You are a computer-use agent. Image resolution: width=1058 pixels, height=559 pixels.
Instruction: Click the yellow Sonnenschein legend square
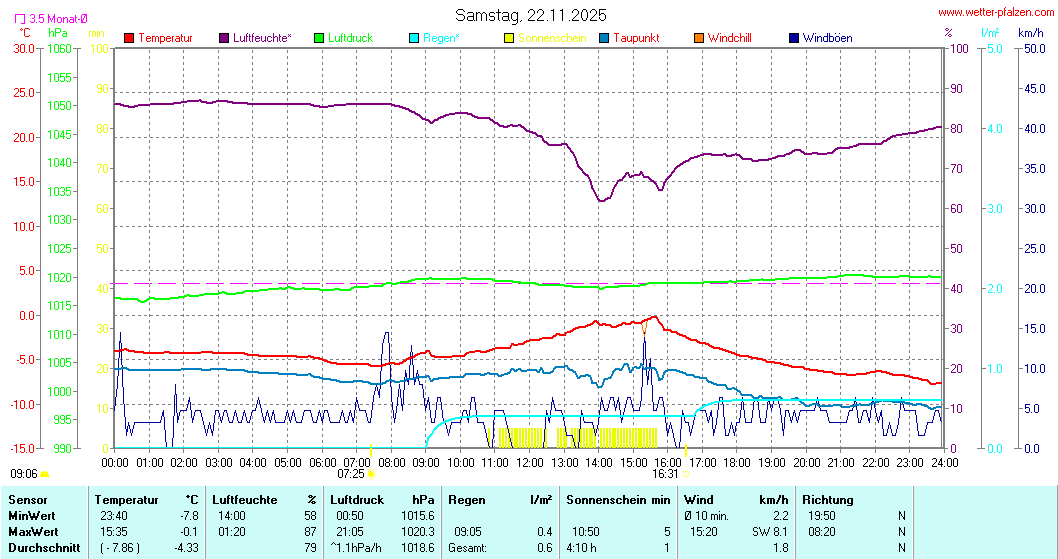[509, 38]
